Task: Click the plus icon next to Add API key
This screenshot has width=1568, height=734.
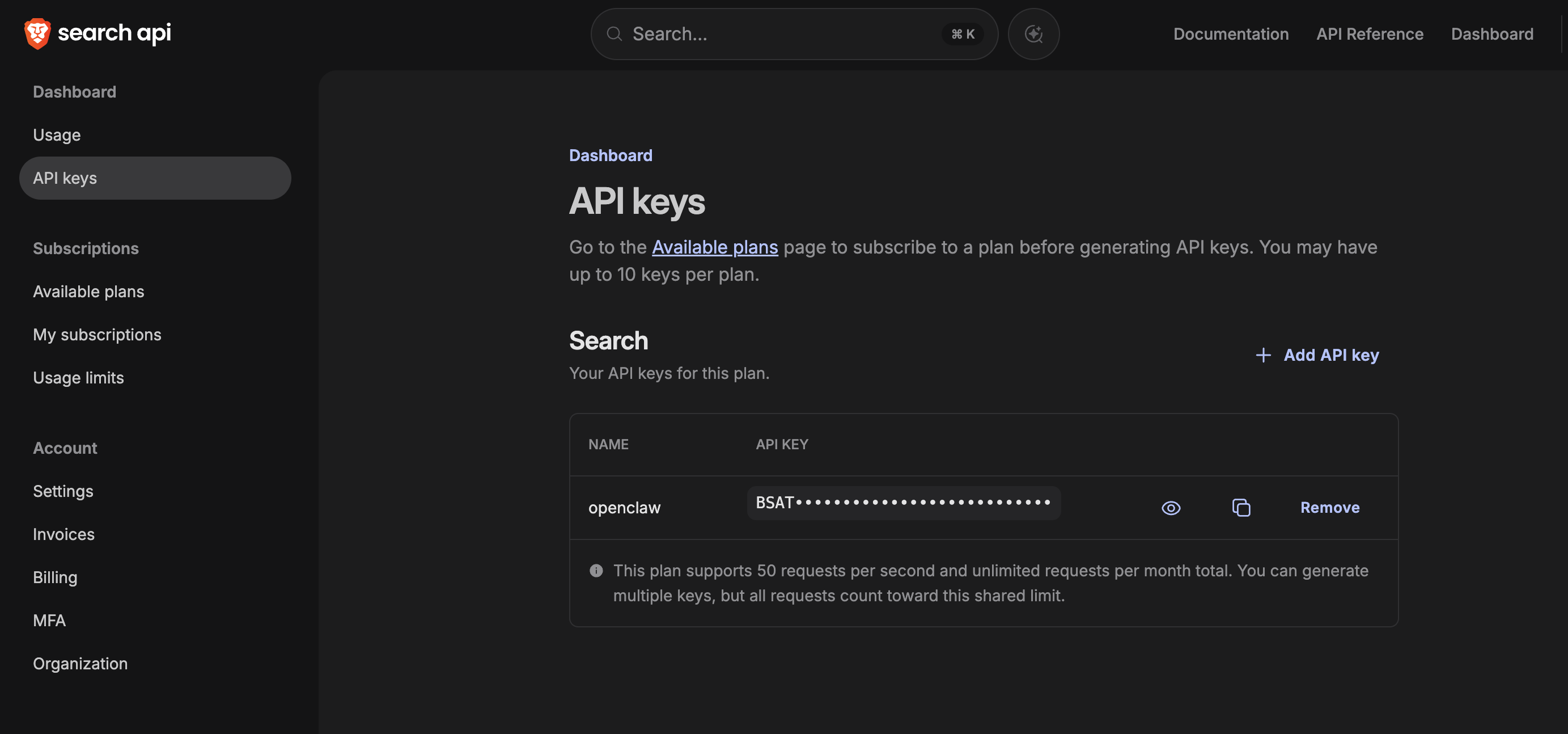Action: (1263, 355)
